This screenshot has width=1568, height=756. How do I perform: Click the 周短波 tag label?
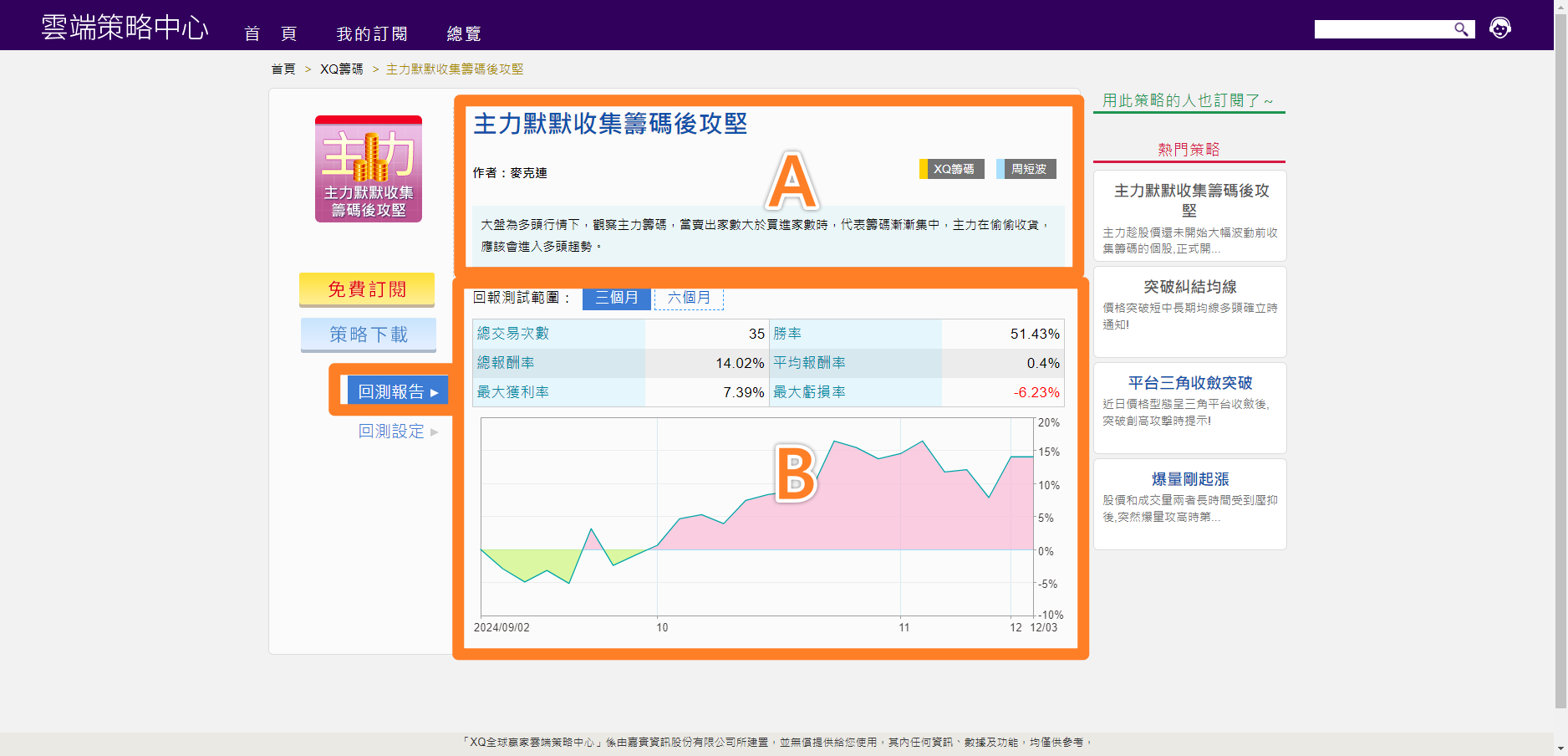[1028, 169]
